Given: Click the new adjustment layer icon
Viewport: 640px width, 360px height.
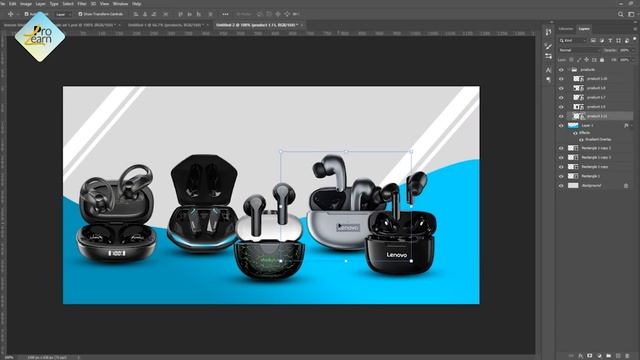Looking at the screenshot, I should point(599,356).
